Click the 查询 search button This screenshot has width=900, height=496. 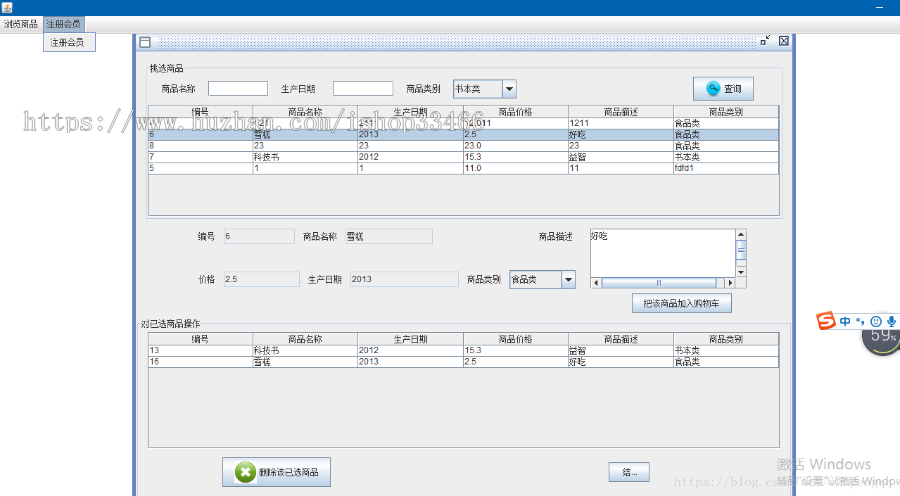click(723, 88)
